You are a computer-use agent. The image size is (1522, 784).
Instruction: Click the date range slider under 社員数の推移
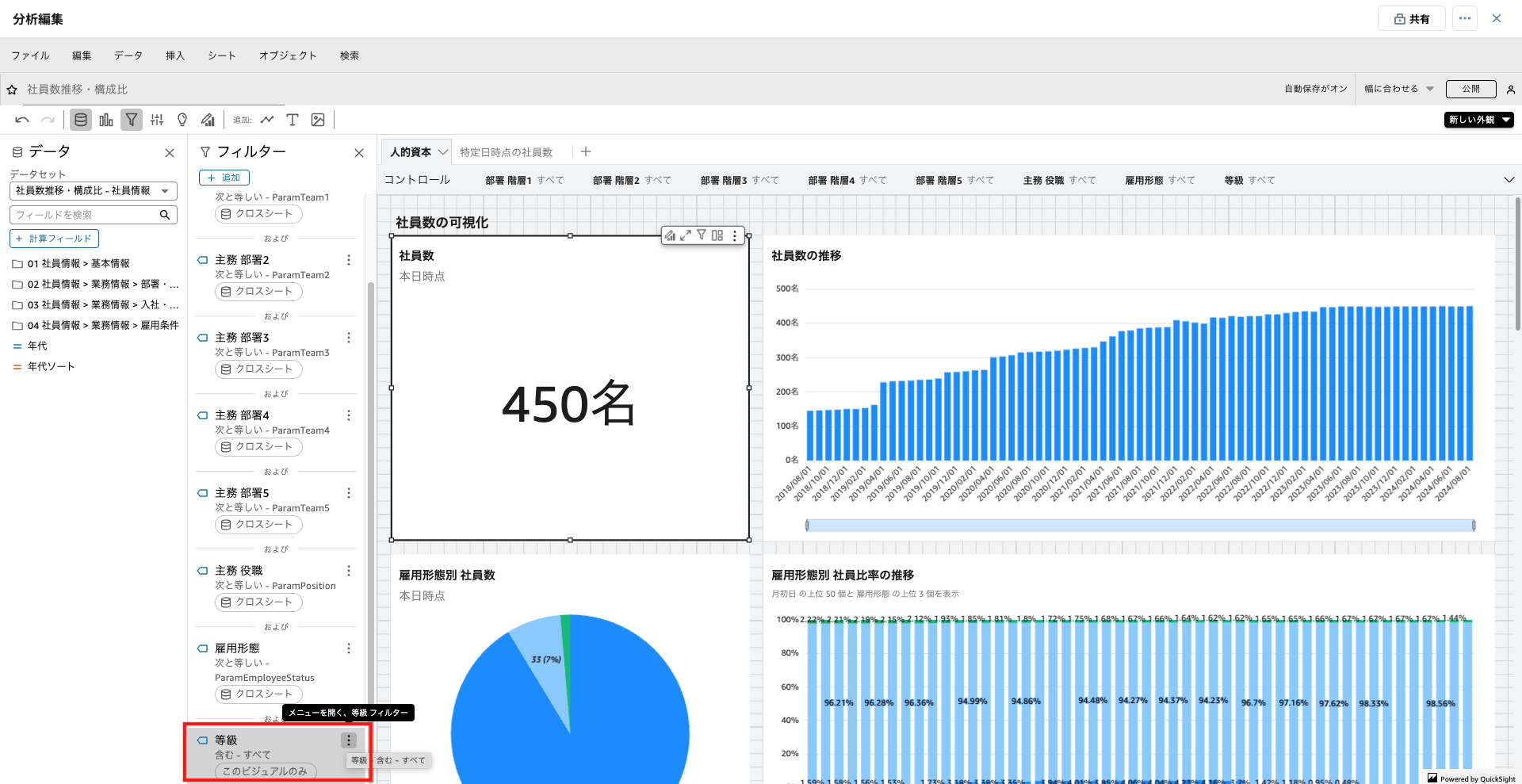[x=1140, y=525]
